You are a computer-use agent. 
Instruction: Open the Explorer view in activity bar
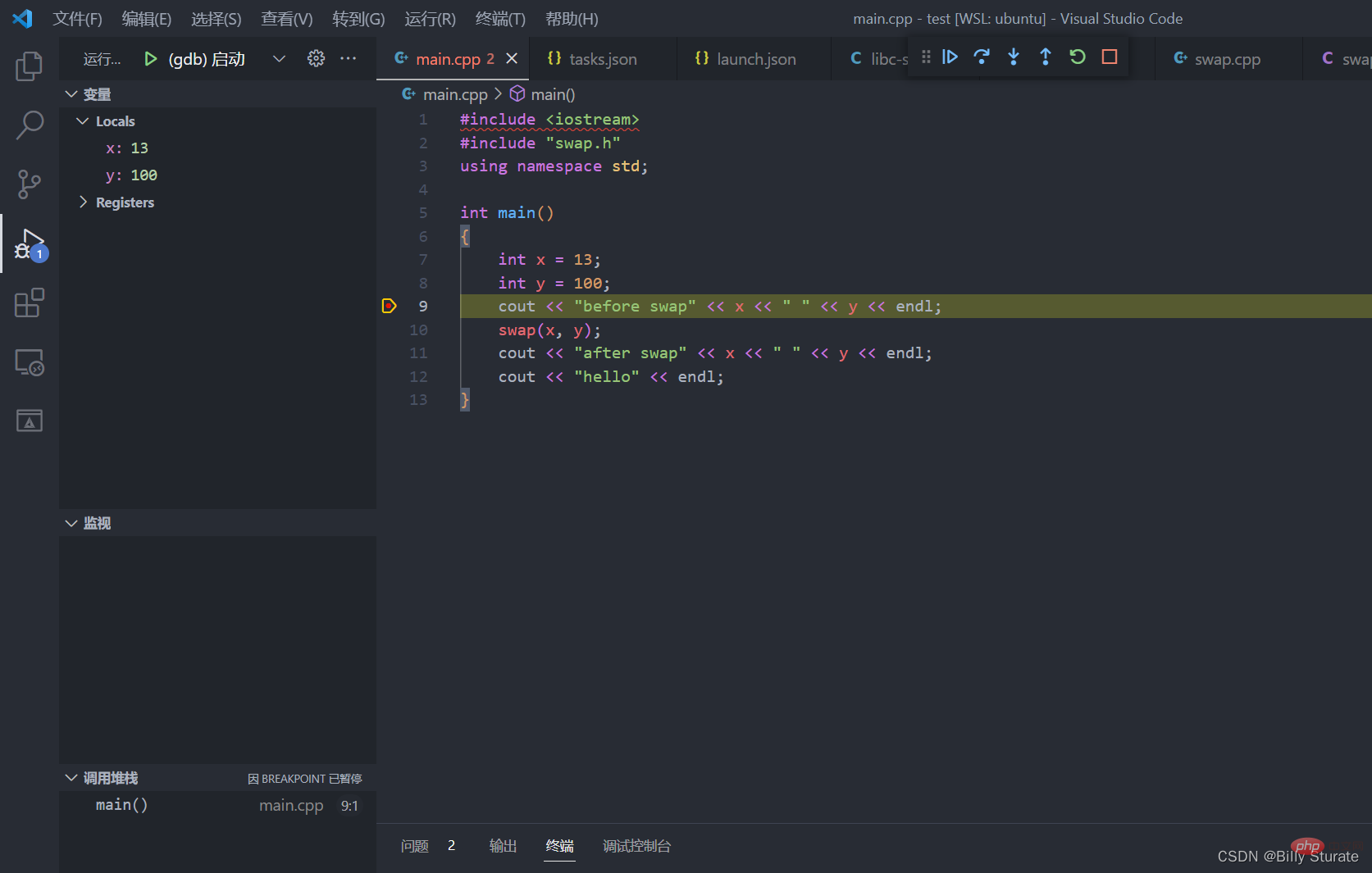pyautogui.click(x=30, y=66)
